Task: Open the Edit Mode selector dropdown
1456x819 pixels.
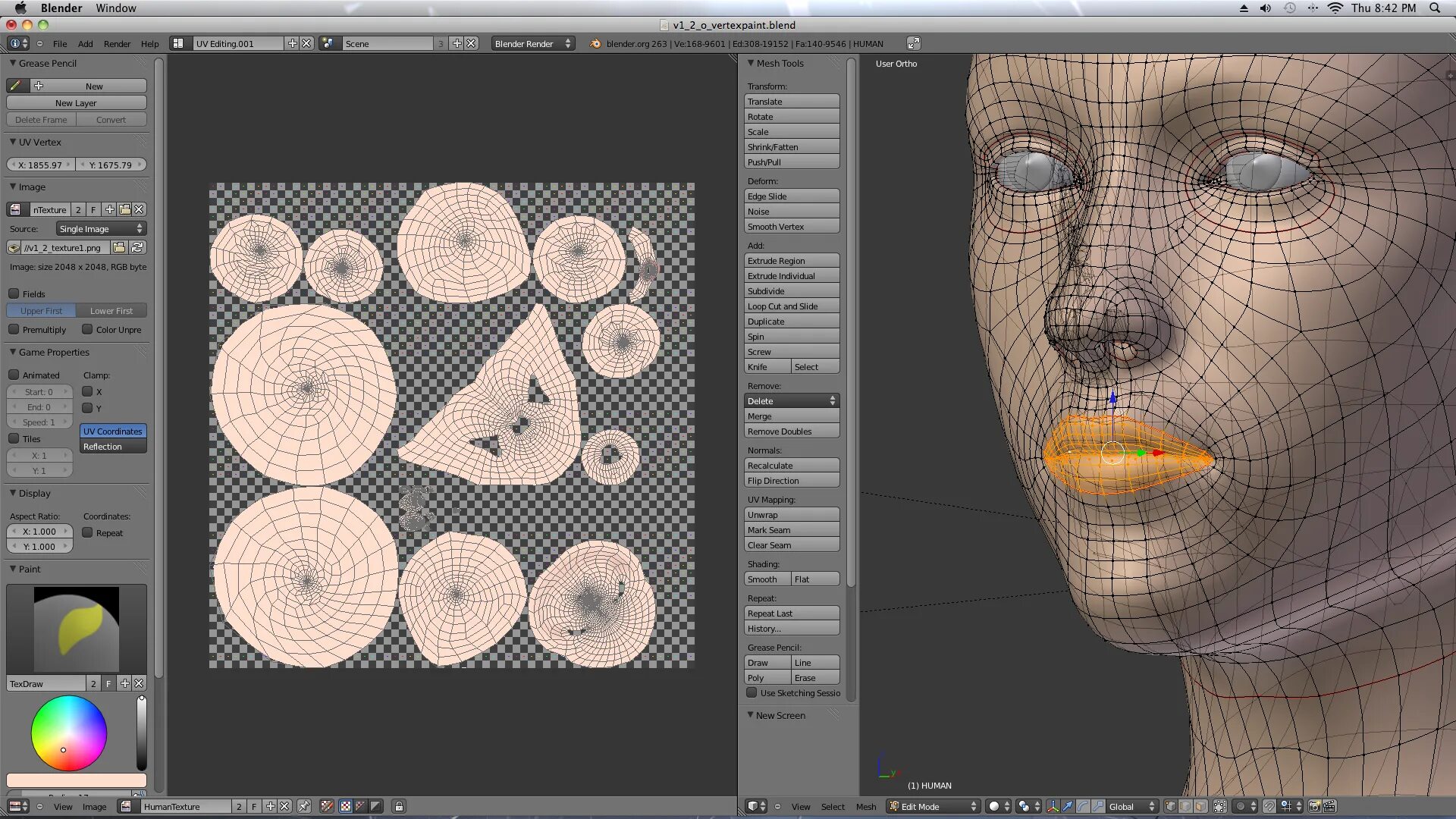Action: click(933, 806)
